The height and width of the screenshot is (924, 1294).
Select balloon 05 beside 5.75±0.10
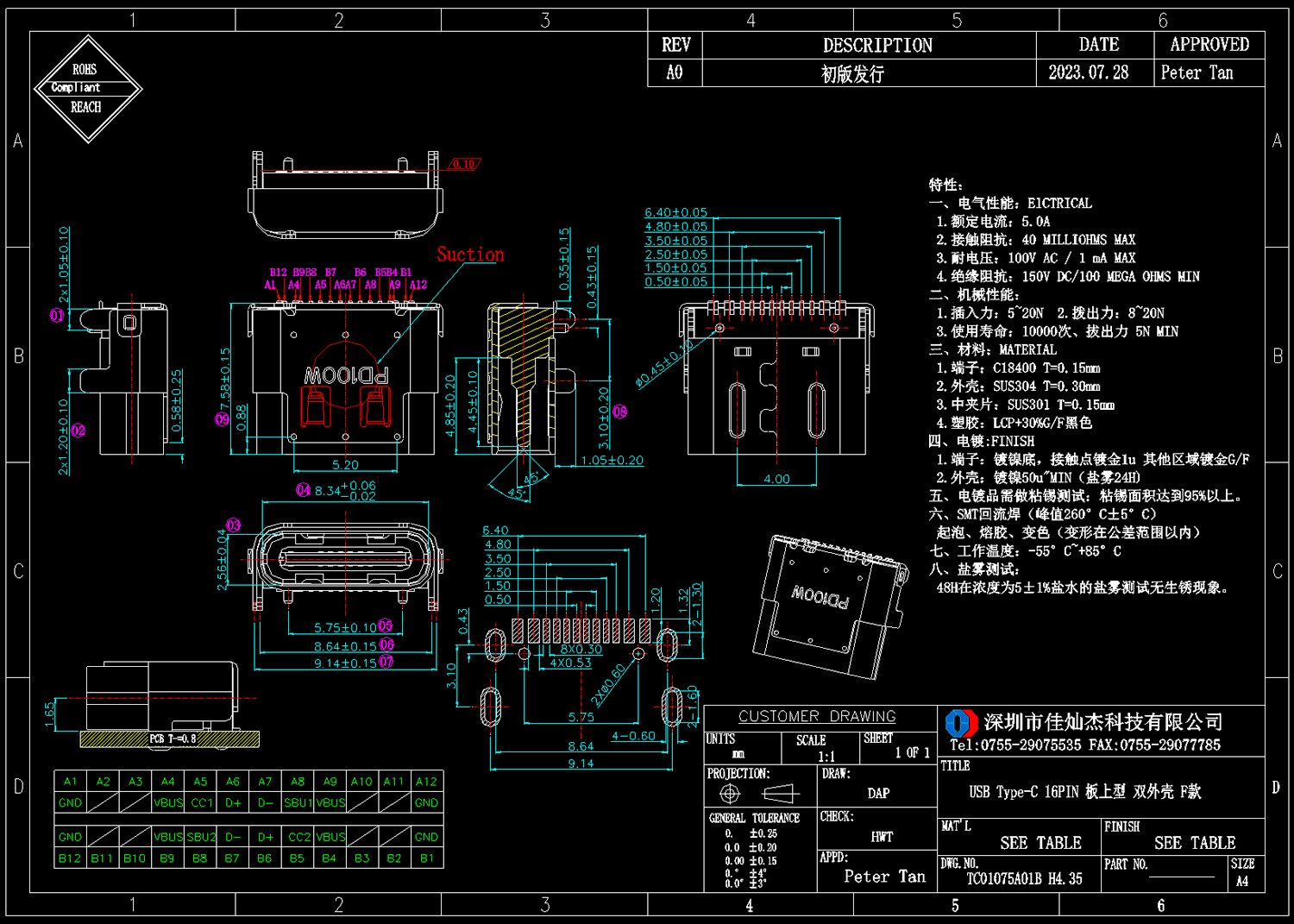click(x=386, y=625)
